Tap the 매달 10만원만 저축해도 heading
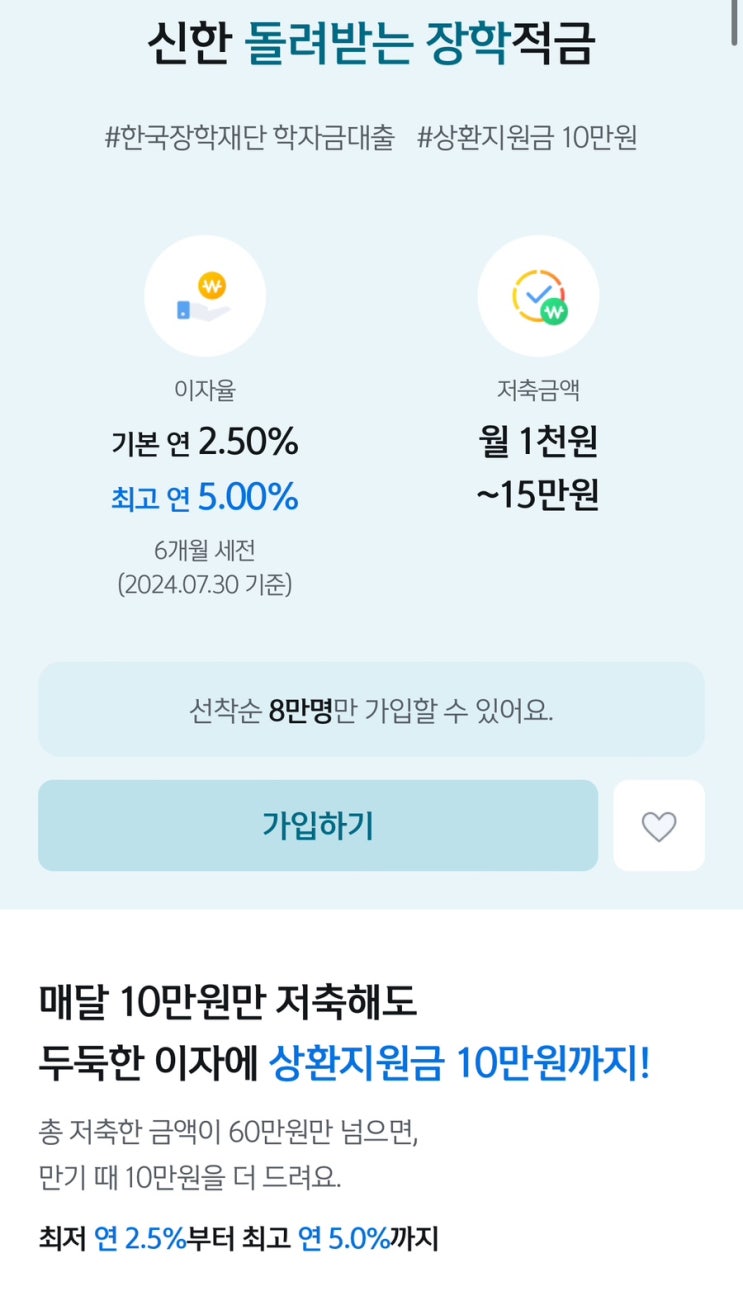Image resolution: width=743 pixels, height=1296 pixels. point(227,1001)
